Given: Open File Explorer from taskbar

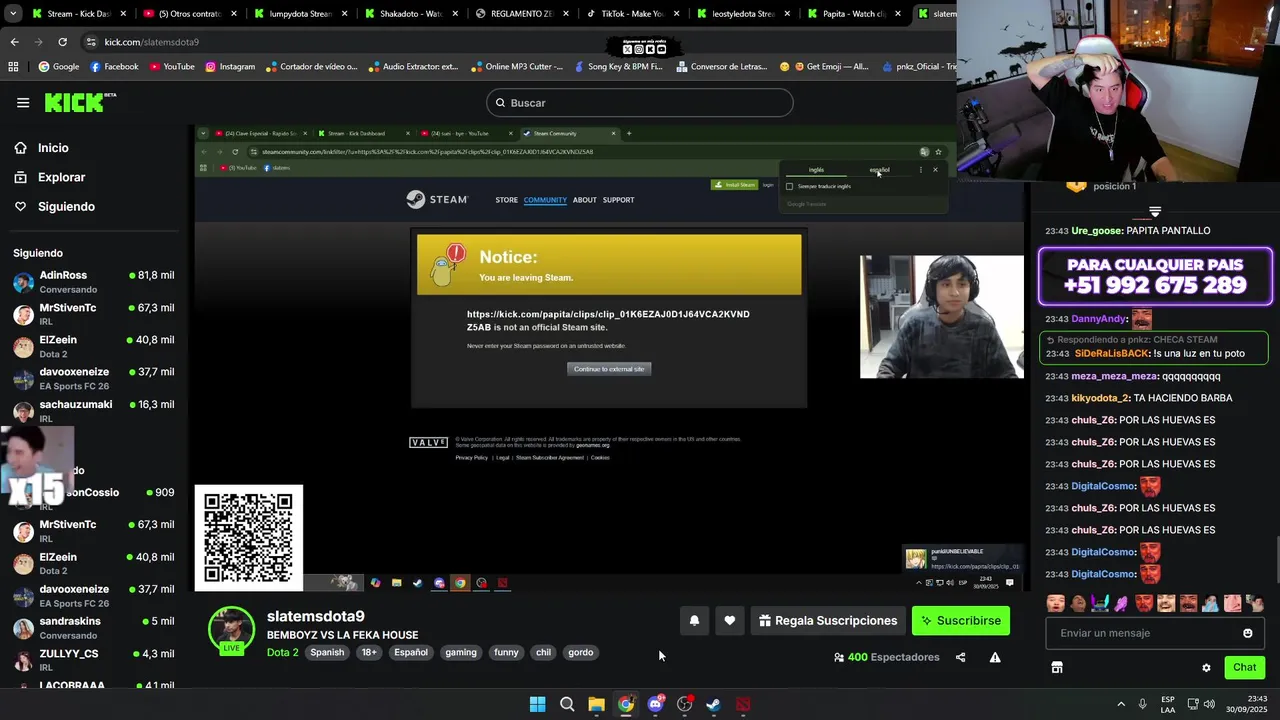Looking at the screenshot, I should click(596, 704).
